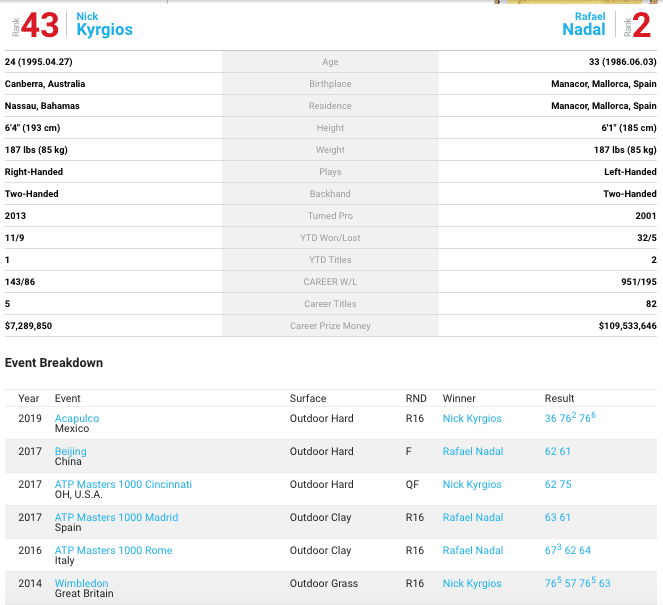Select Nadal Left-Handed value
663x605 pixels.
click(630, 172)
